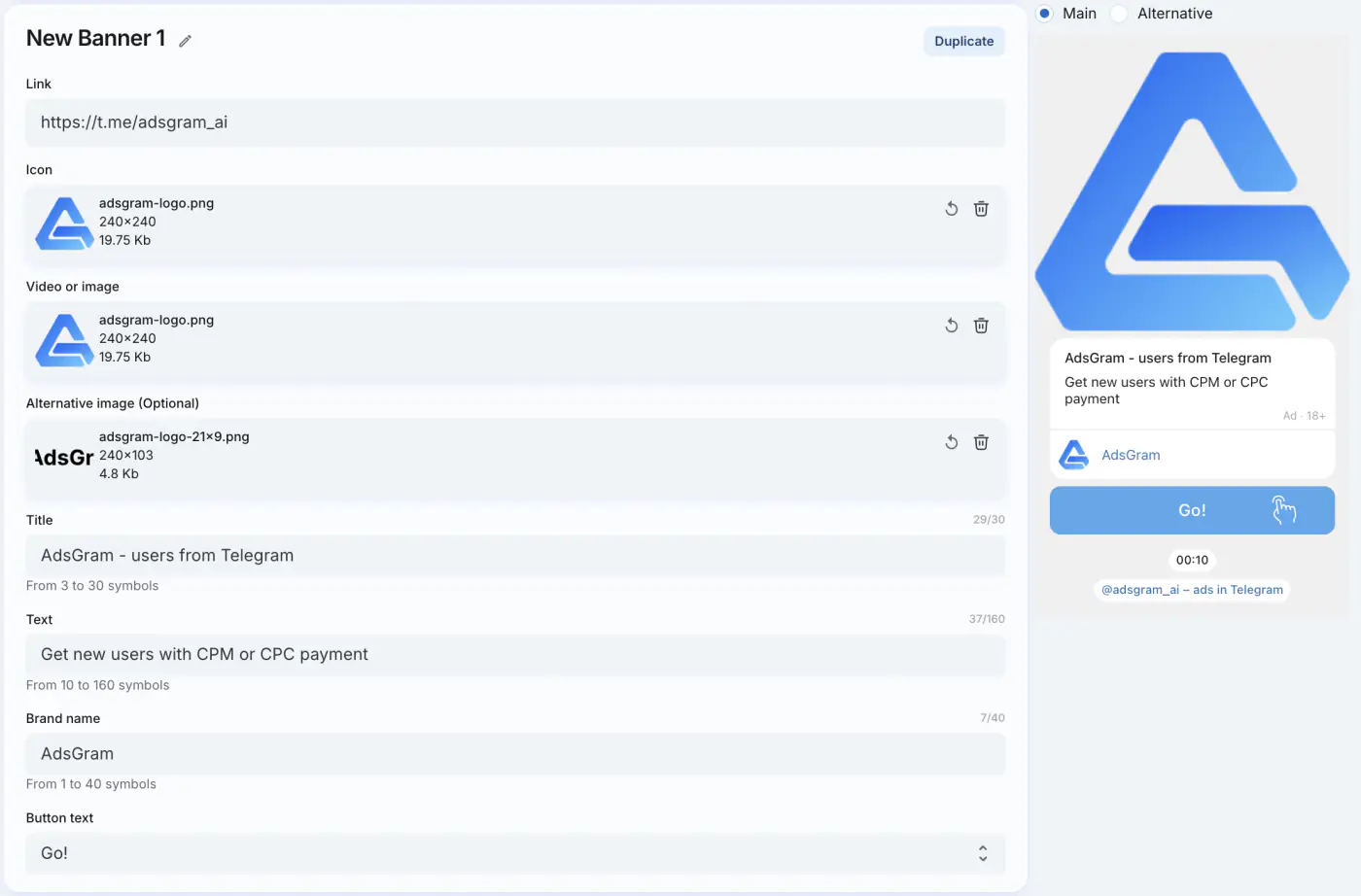The height and width of the screenshot is (896, 1361).
Task: Delete the Alternative image adsgram-logo-21×9.png
Action: coord(981,442)
